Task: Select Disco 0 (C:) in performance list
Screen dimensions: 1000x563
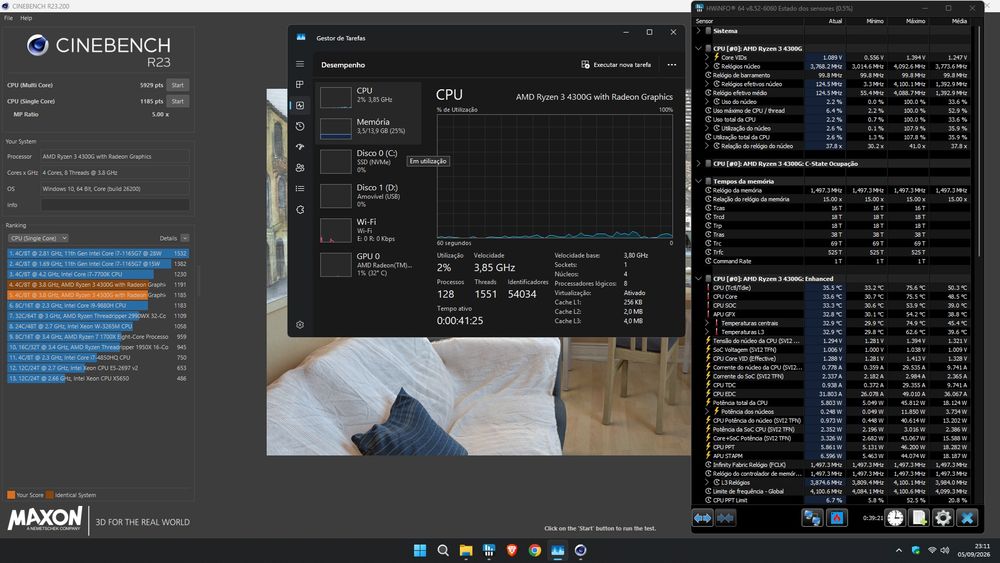Action: pyautogui.click(x=369, y=161)
